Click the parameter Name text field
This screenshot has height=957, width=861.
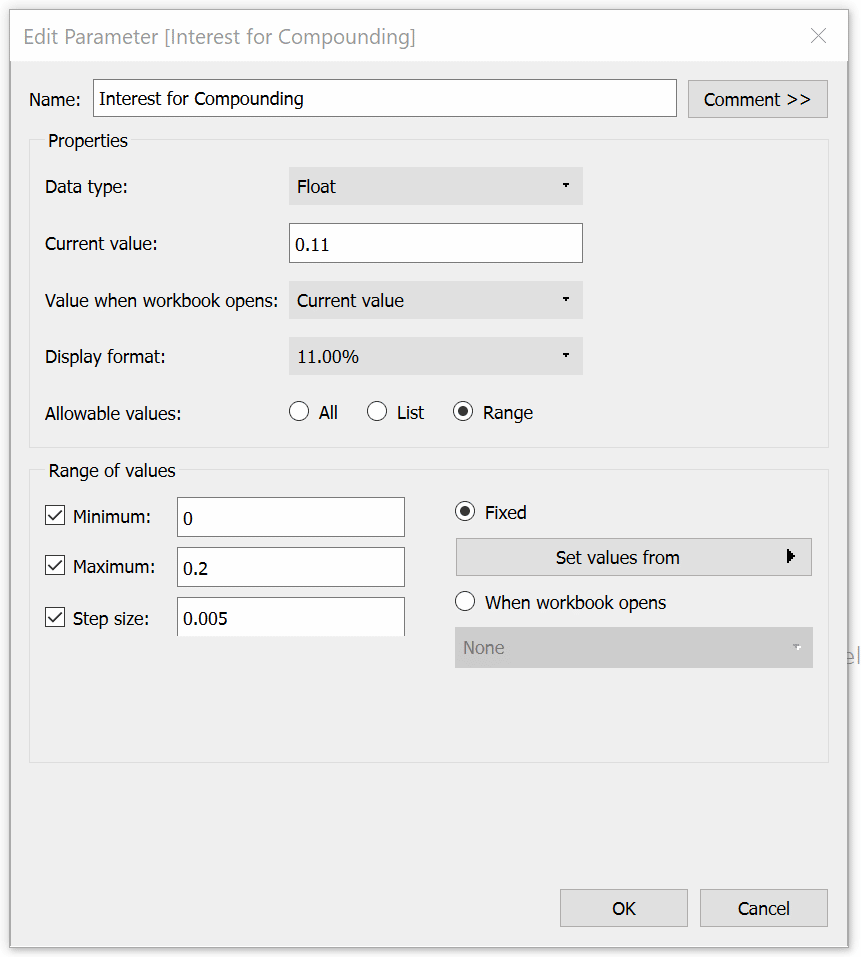(x=385, y=98)
